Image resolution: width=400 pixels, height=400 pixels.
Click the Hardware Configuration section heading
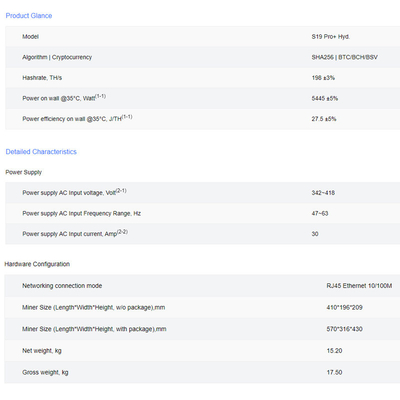click(37, 264)
